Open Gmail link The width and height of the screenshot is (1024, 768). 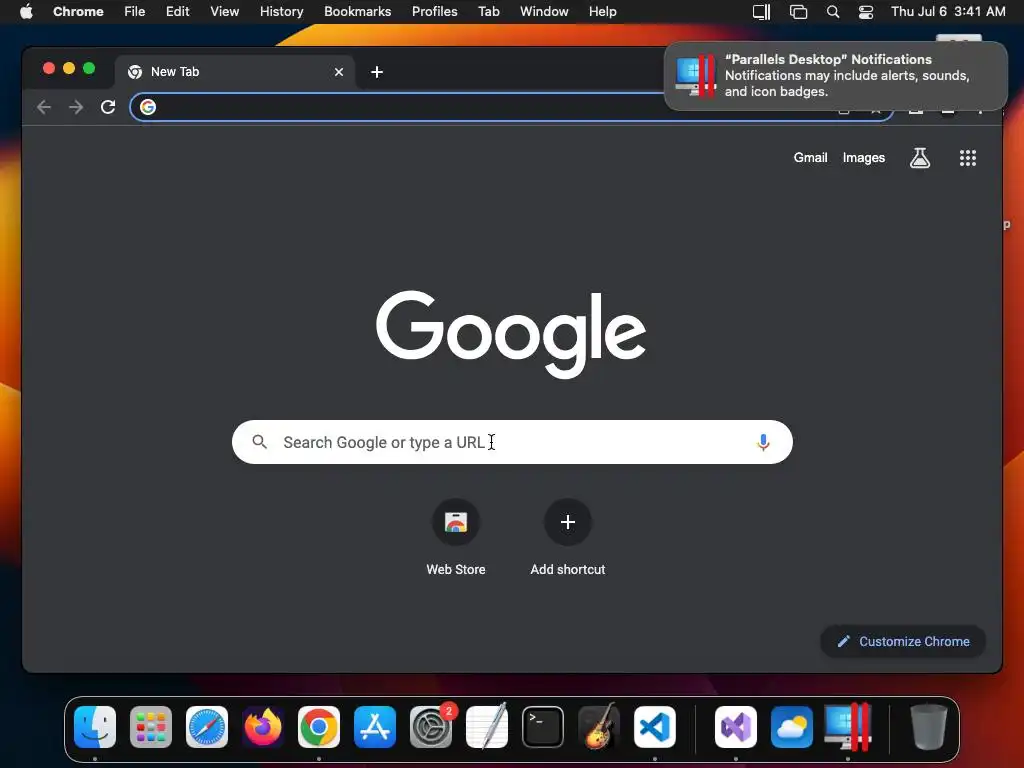[x=810, y=157]
